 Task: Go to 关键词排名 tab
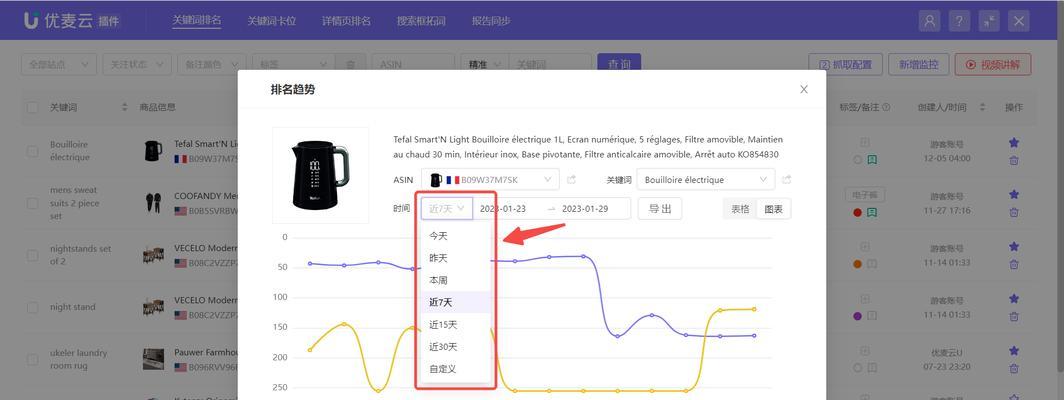pos(197,20)
